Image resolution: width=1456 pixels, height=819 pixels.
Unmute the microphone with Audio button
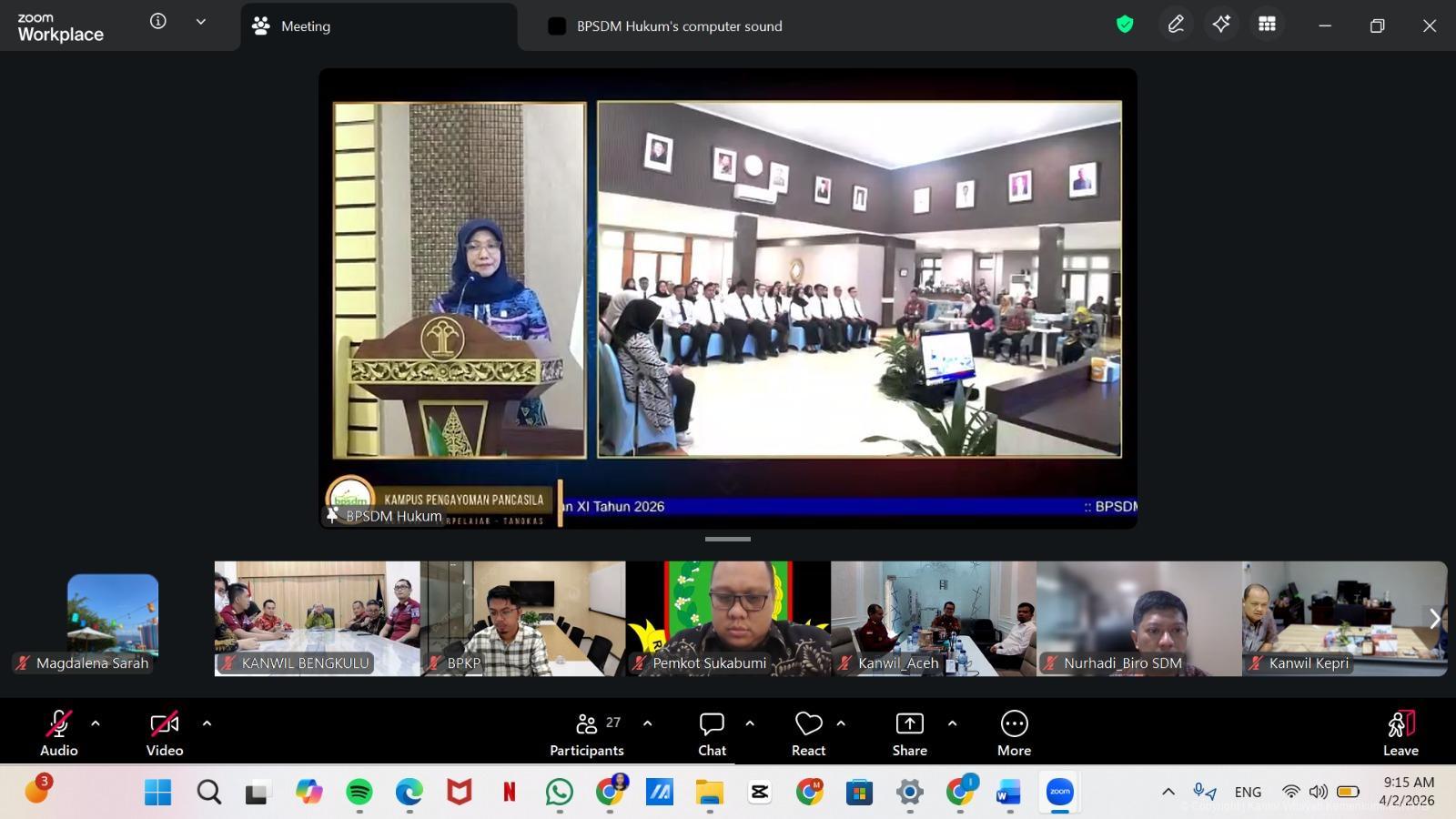click(x=58, y=733)
